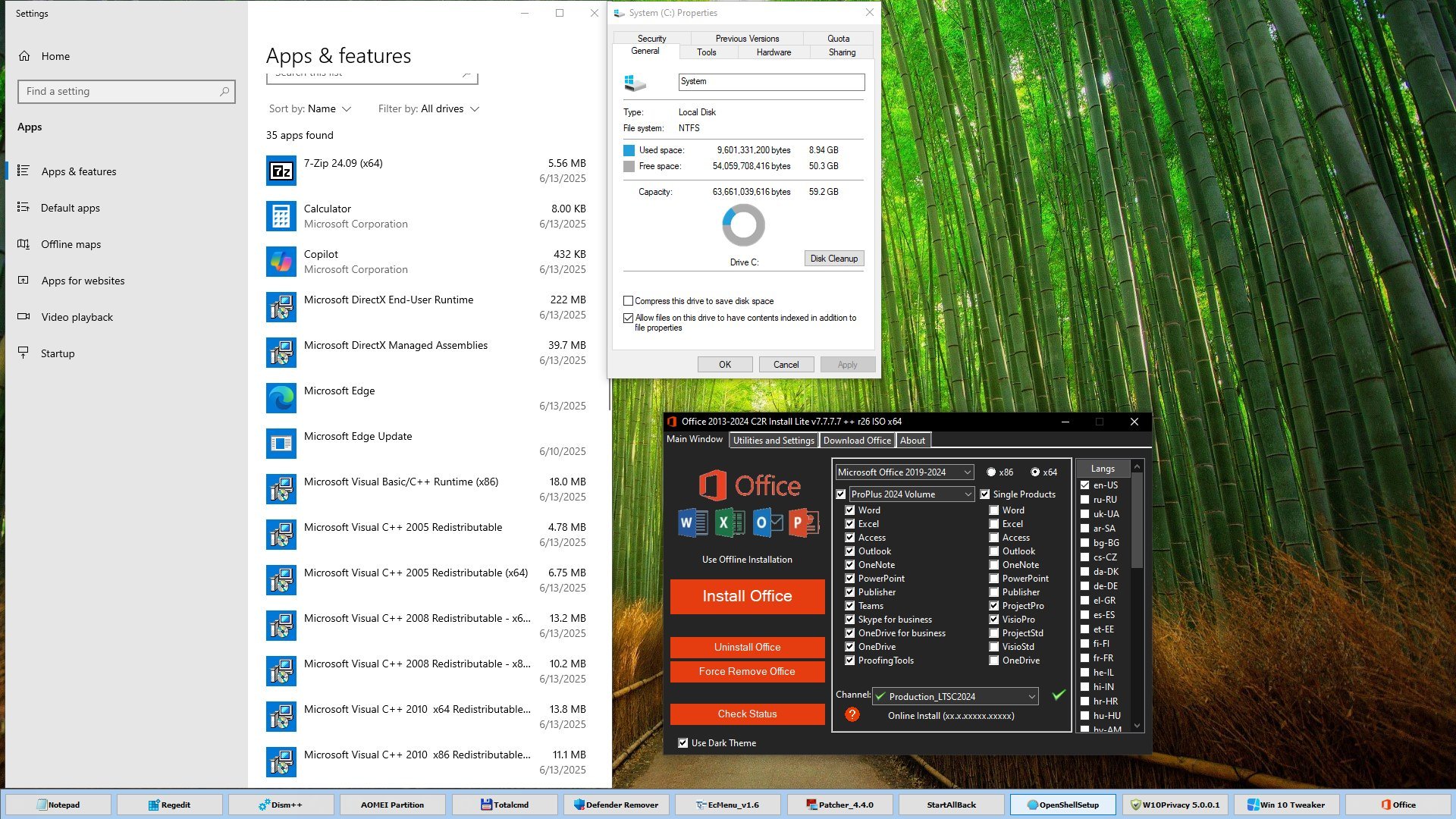The height and width of the screenshot is (819, 1456).
Task: Launch Regedit from the bottom bar
Action: pyautogui.click(x=169, y=805)
